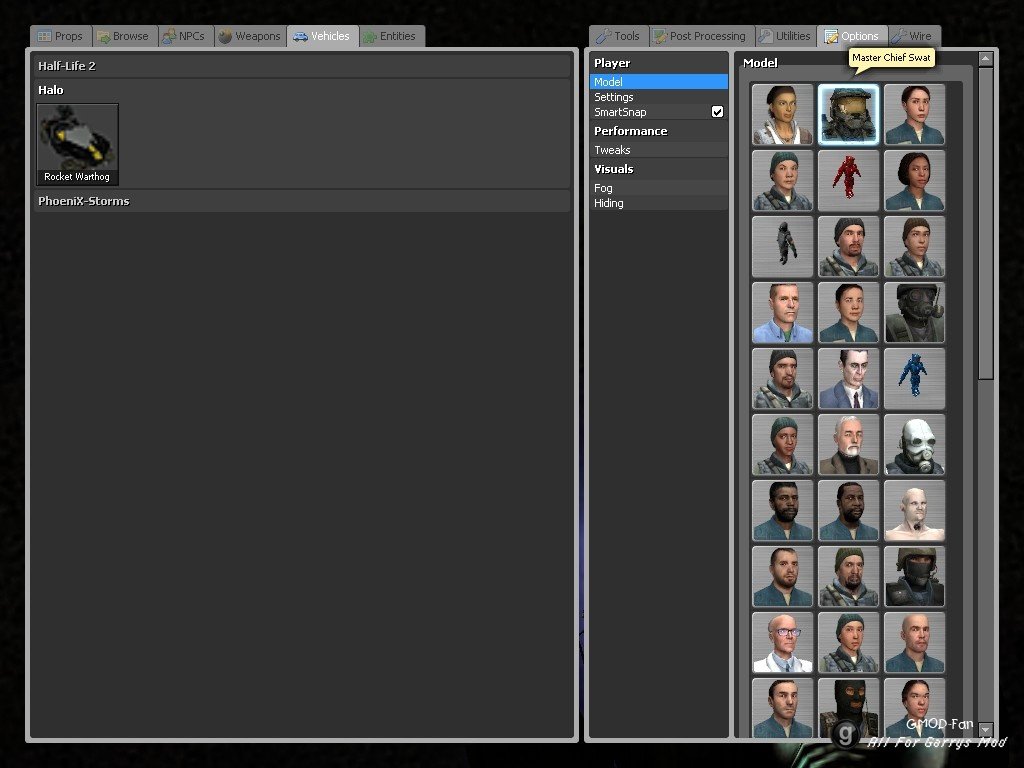The height and width of the screenshot is (768, 1024).
Task: Select the dark Combine gas mask soldier
Action: click(914, 312)
